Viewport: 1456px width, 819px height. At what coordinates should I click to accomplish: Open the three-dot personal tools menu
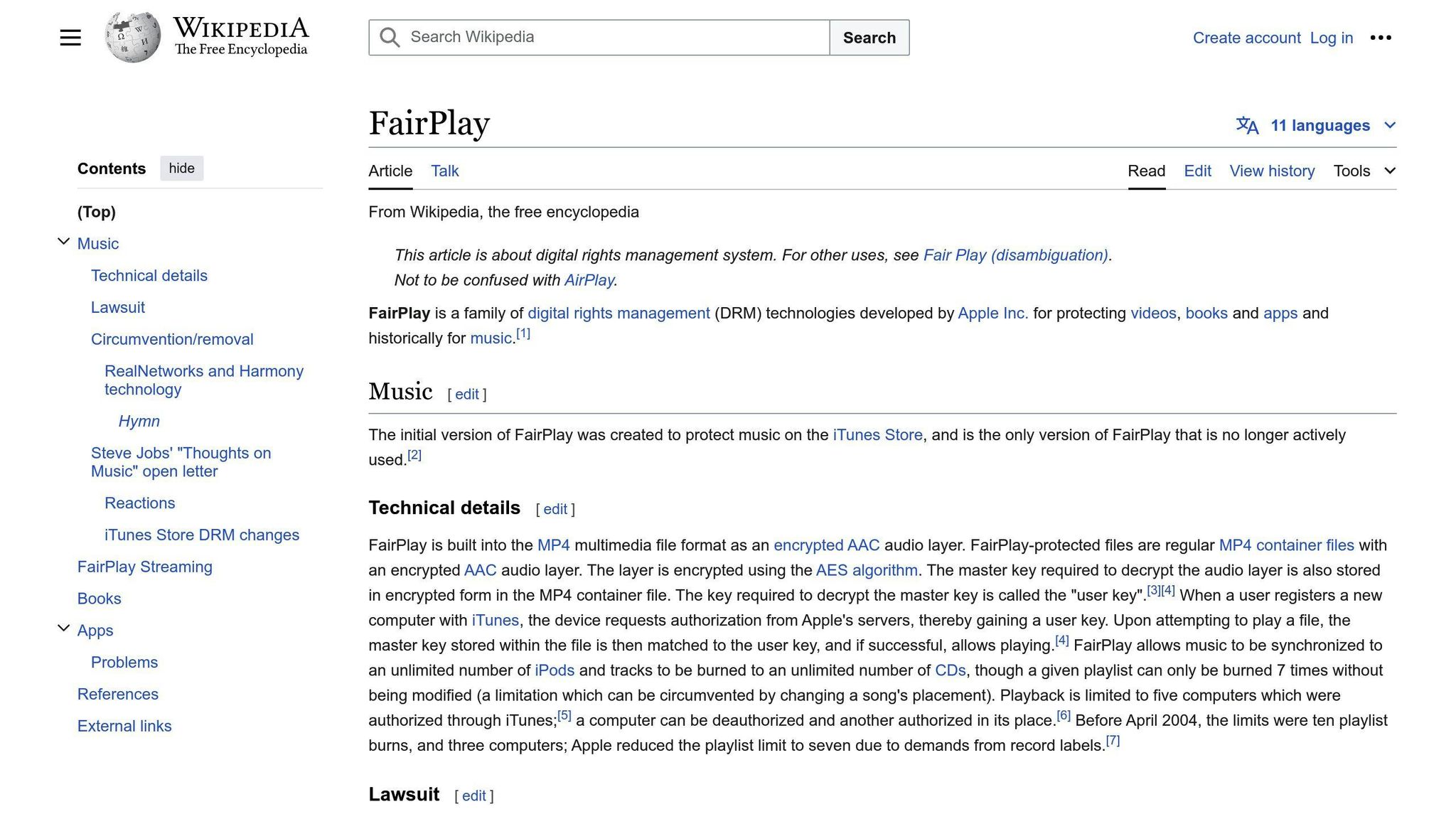[1381, 38]
